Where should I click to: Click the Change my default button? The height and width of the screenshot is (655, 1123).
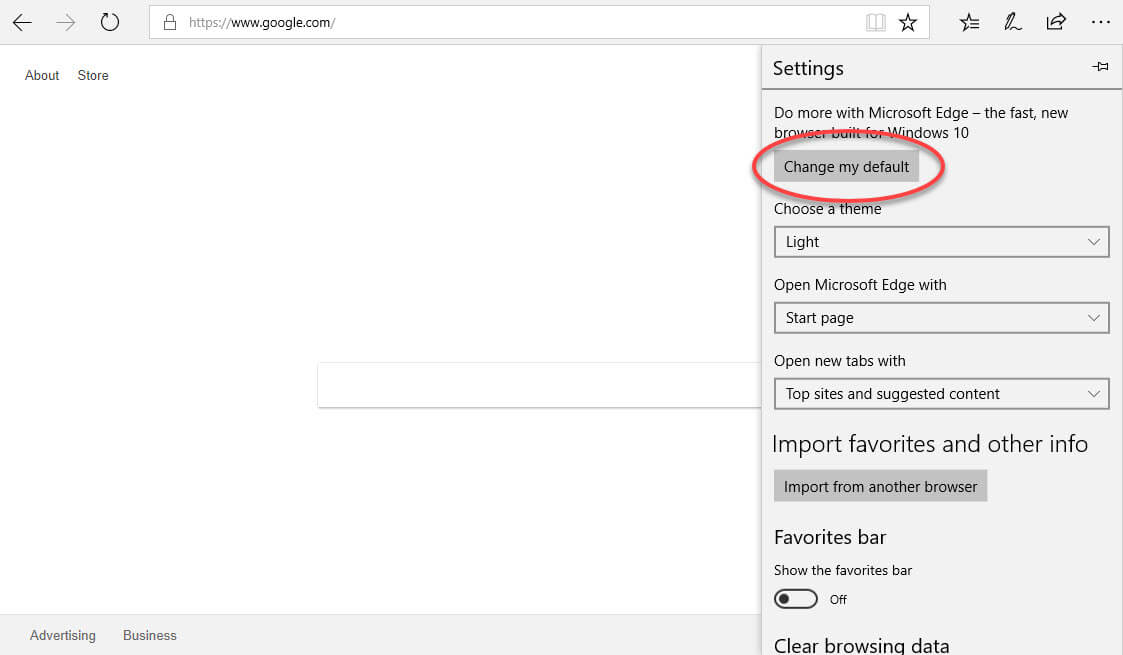tap(846, 167)
